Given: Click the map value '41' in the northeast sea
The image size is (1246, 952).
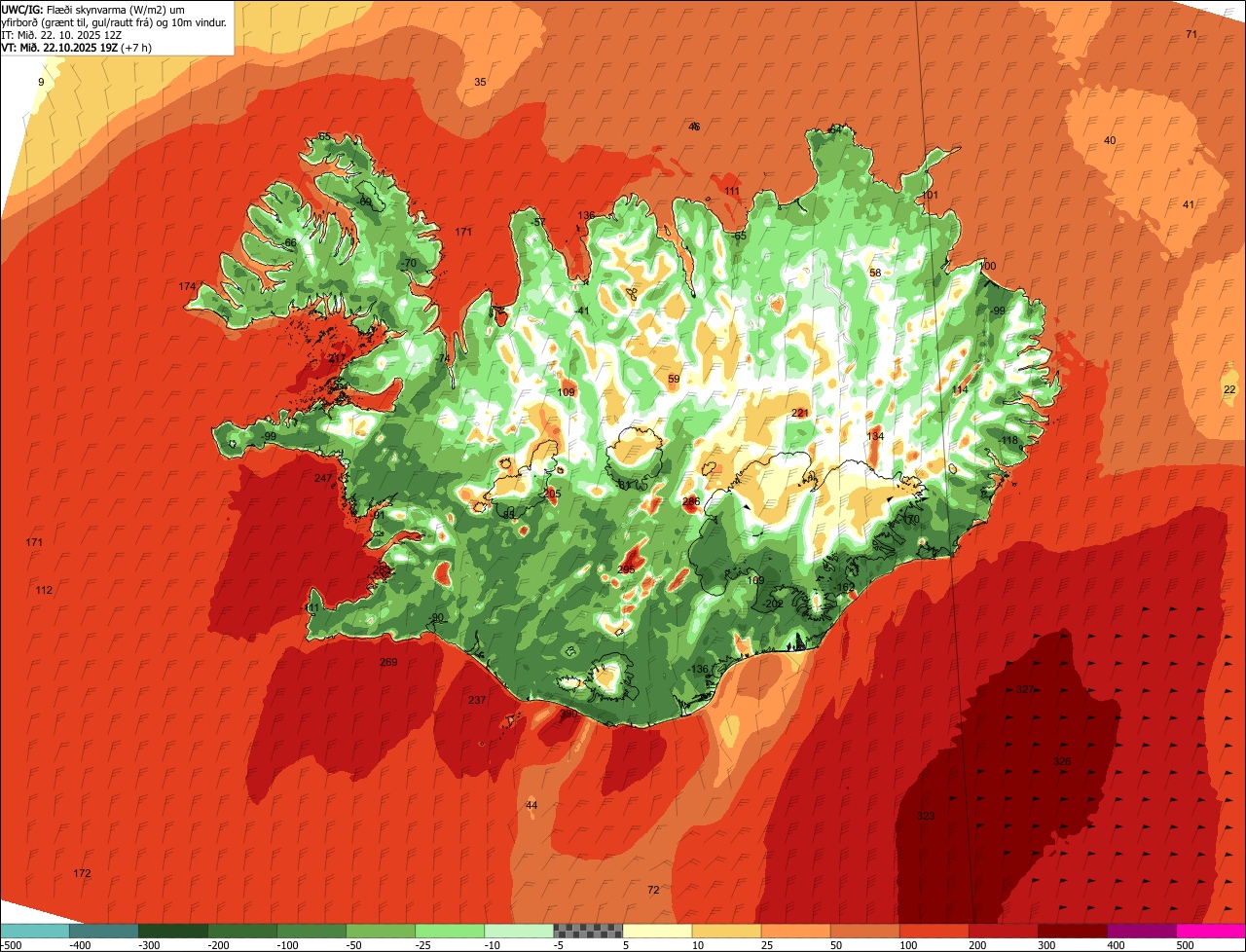Looking at the screenshot, I should 1189,204.
